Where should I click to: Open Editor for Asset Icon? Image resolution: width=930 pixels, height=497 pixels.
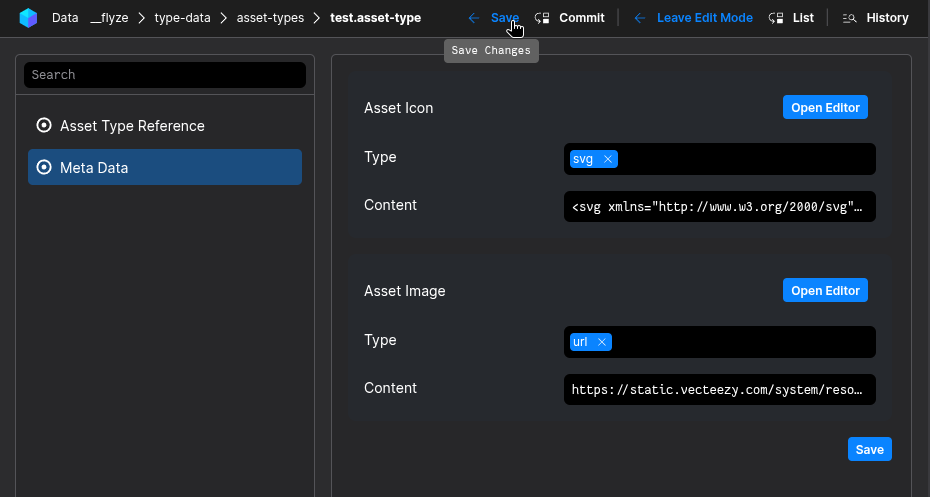point(825,107)
